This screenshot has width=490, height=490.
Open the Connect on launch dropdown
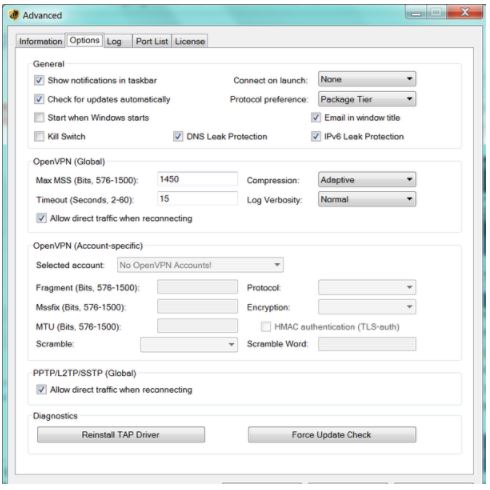pos(367,79)
